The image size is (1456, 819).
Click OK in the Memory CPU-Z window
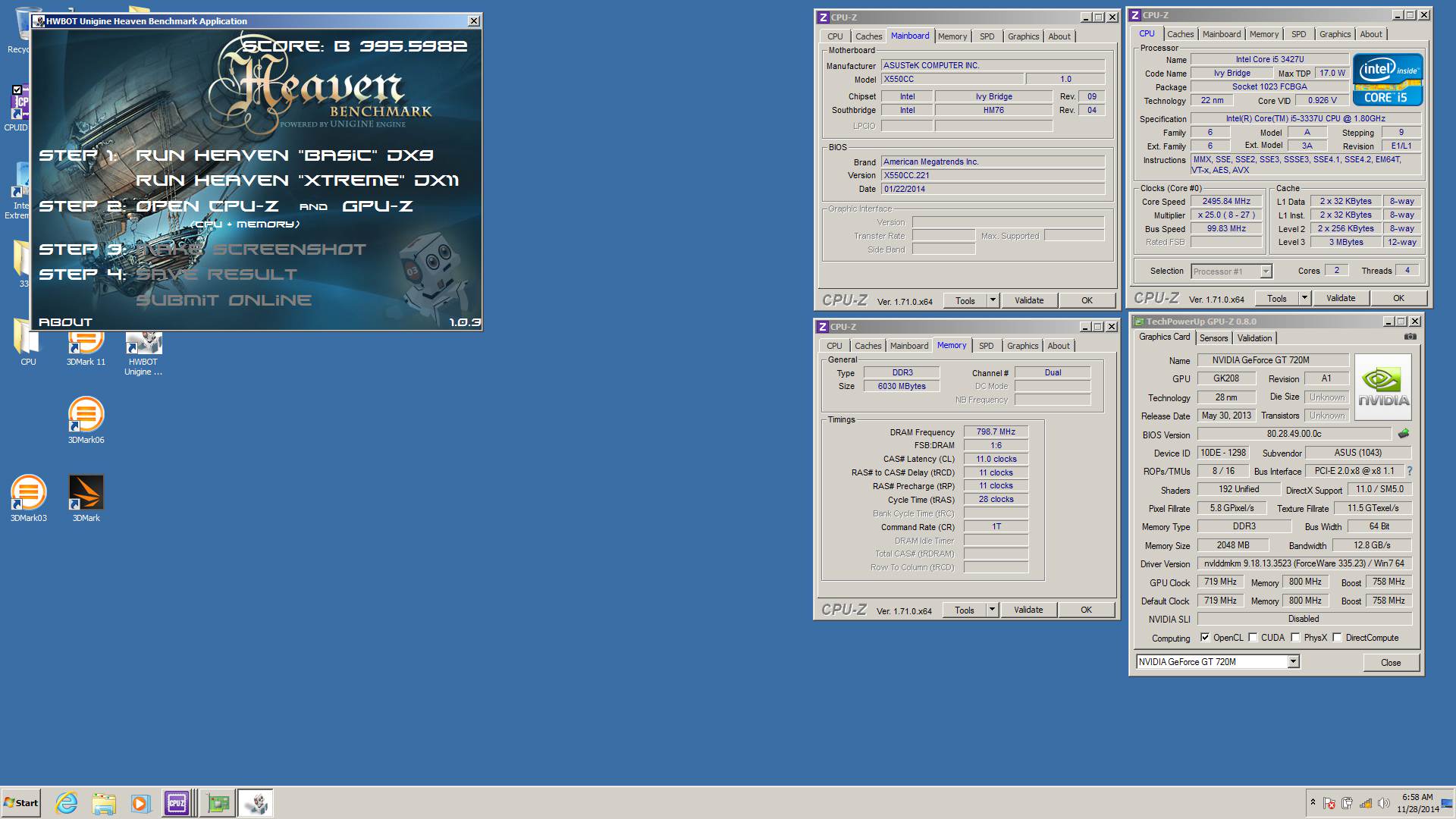[1086, 610]
